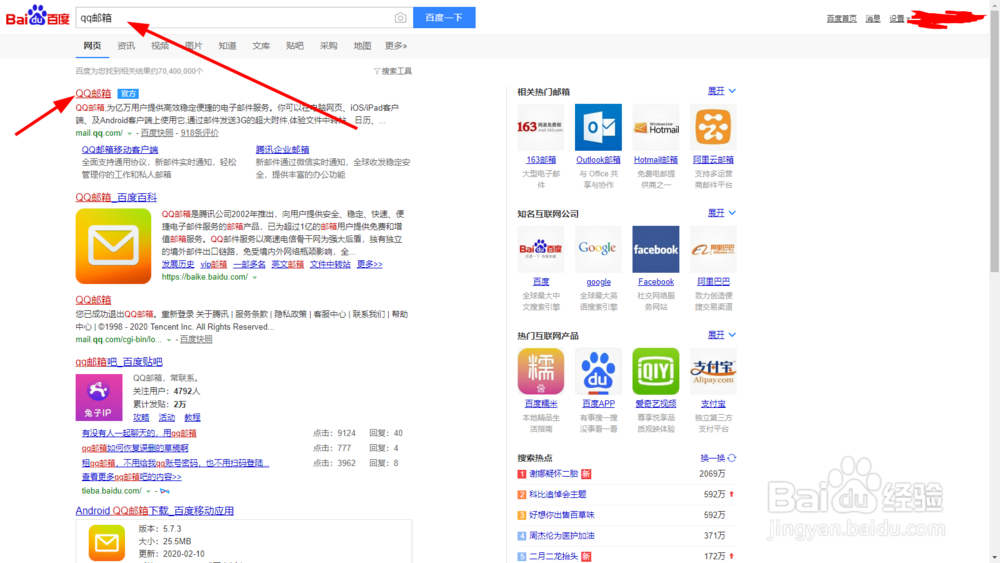Open 消息 link at top
The image size is (1000, 563).
tap(873, 19)
